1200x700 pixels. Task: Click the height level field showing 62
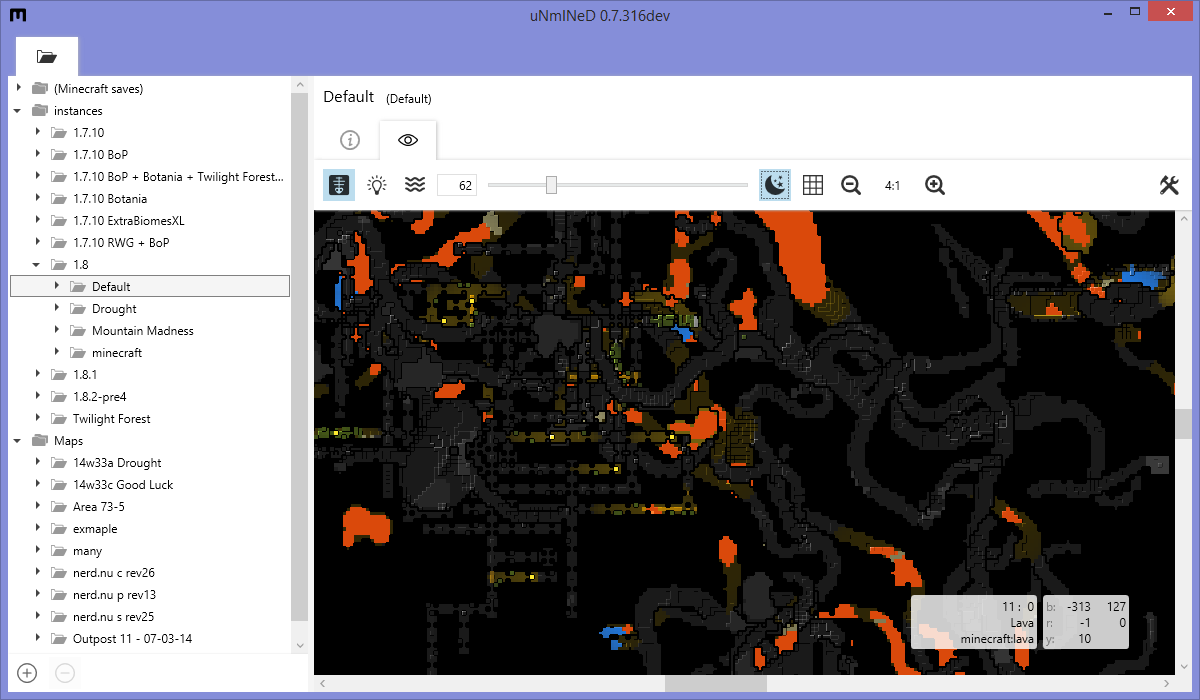[x=457, y=185]
